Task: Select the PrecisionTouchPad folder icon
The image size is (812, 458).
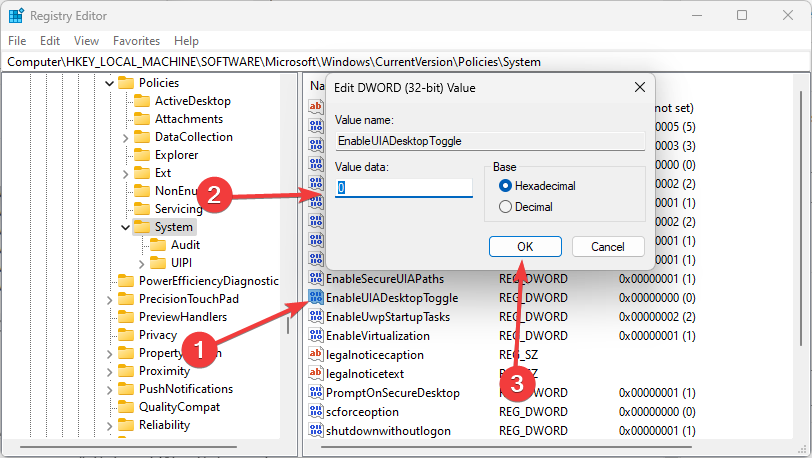Action: click(126, 299)
